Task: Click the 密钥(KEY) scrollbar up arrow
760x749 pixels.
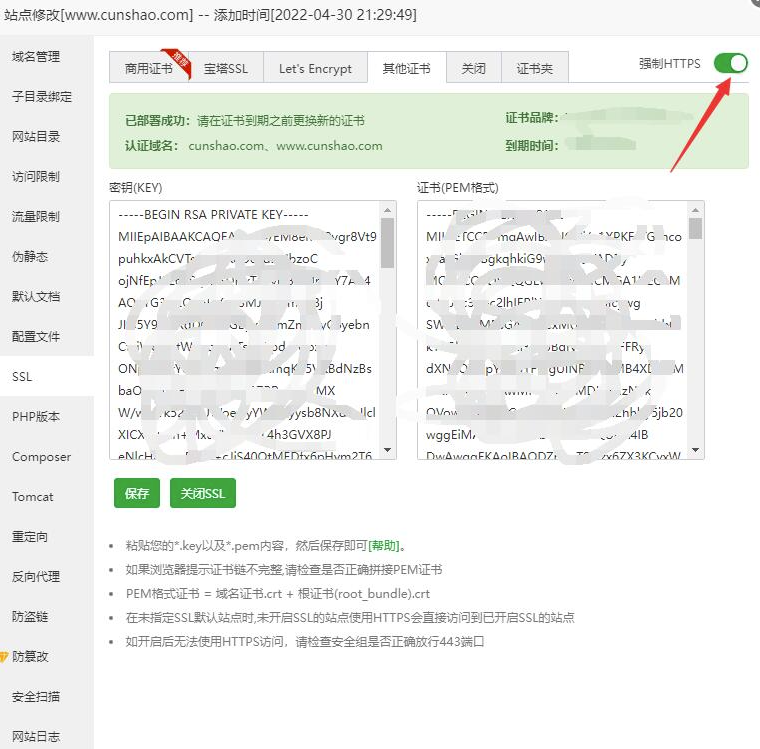Action: pos(388,210)
